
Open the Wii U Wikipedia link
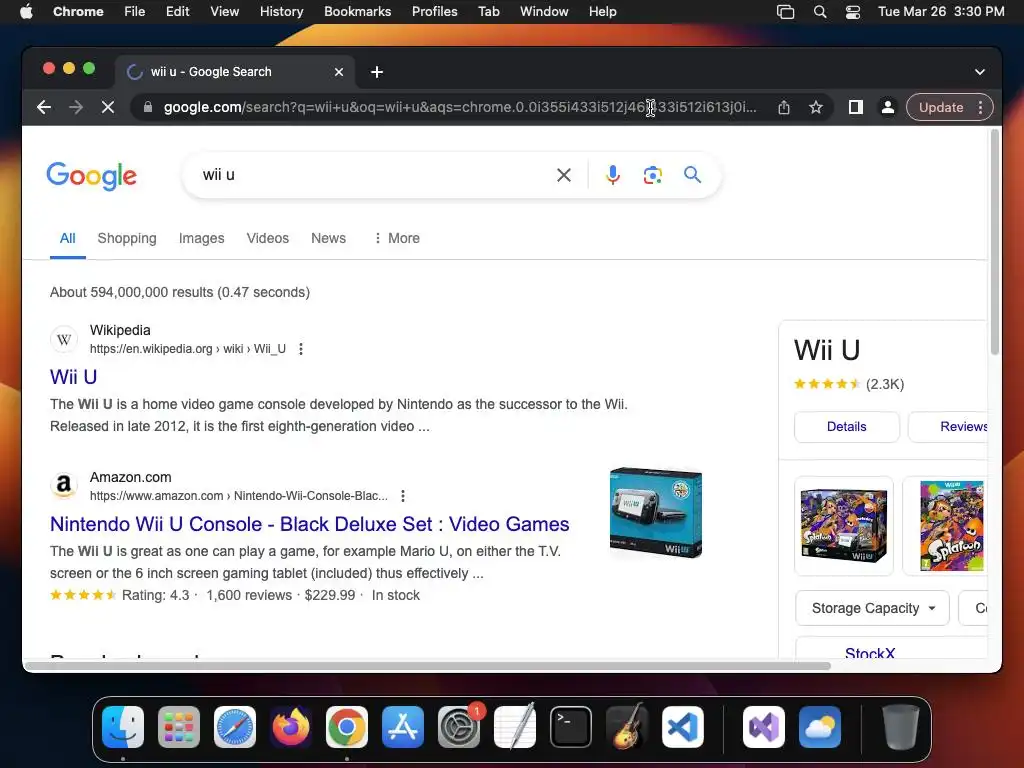(x=73, y=377)
